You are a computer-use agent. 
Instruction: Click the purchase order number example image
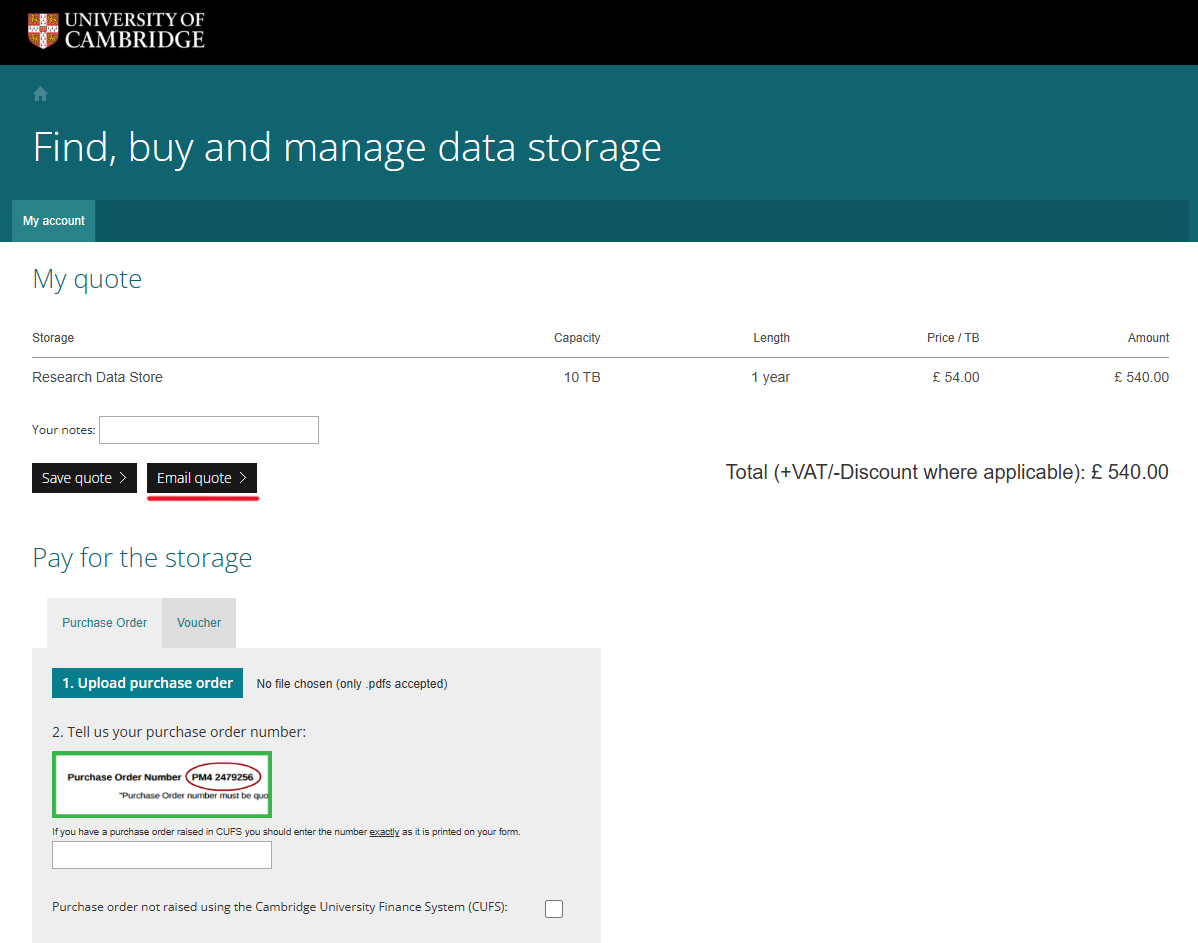pyautogui.click(x=162, y=784)
